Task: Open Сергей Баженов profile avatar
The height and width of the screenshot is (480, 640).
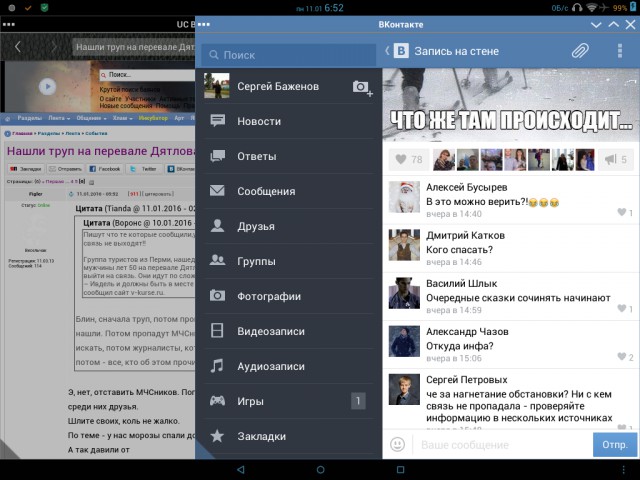Action: click(x=217, y=86)
